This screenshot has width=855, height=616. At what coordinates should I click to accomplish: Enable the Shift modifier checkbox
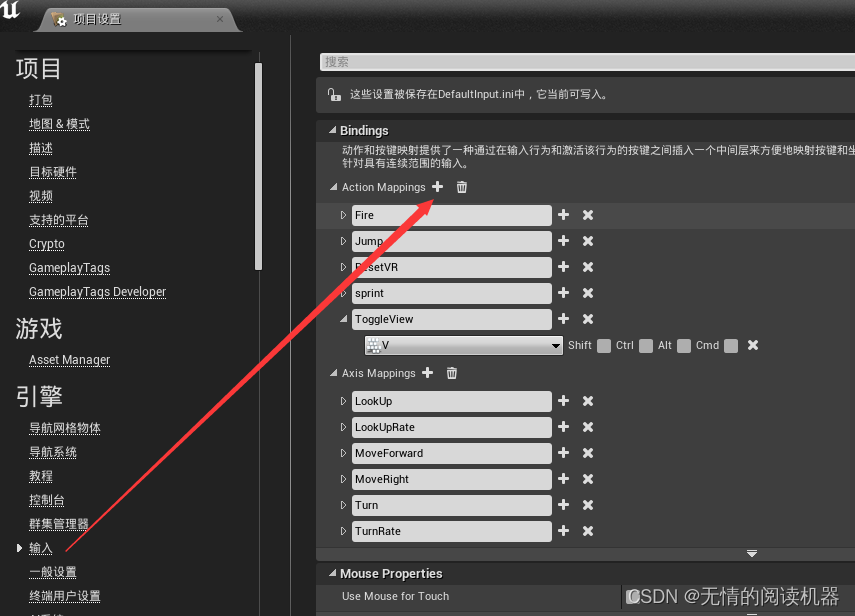pyautogui.click(x=604, y=346)
